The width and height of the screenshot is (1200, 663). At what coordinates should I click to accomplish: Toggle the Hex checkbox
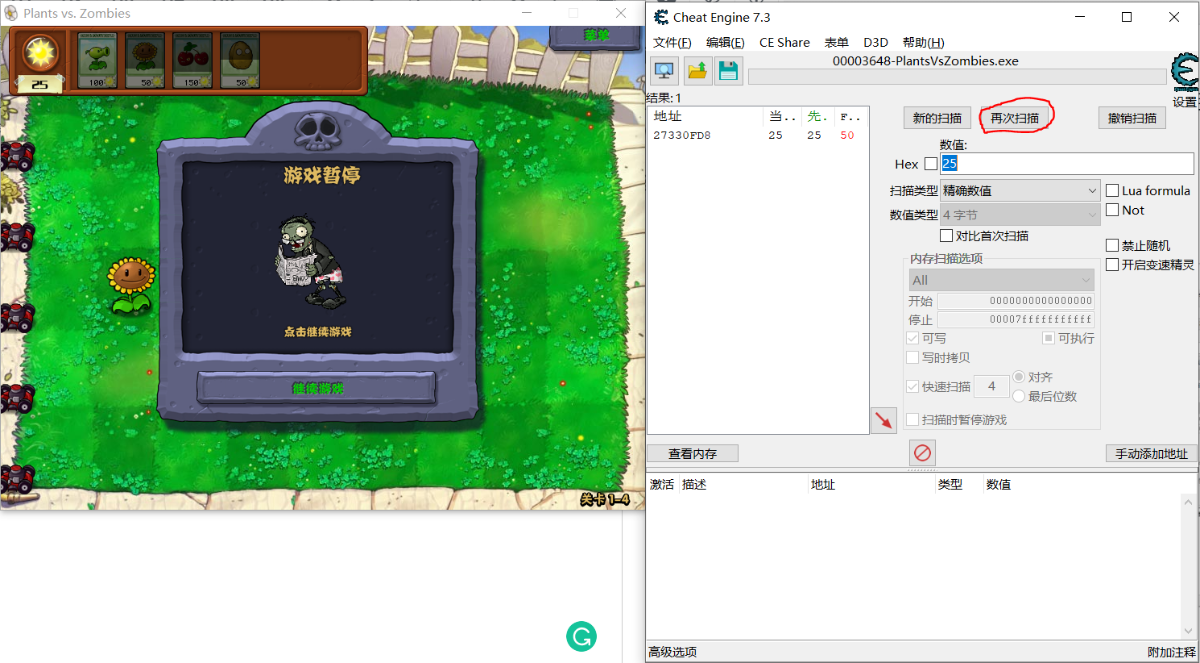pyautogui.click(x=931, y=164)
